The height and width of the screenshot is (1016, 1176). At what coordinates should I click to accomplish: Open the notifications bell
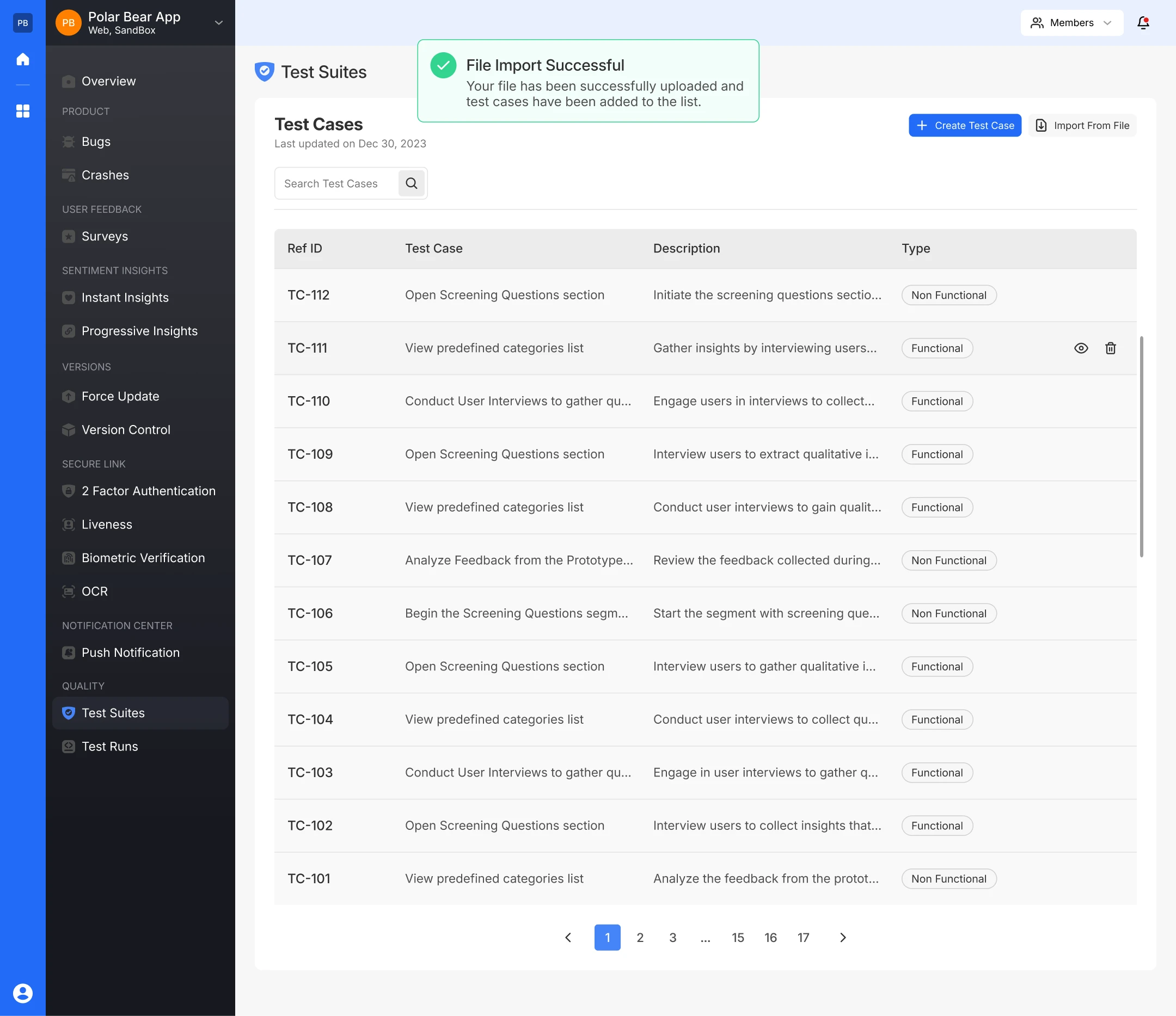coord(1143,23)
